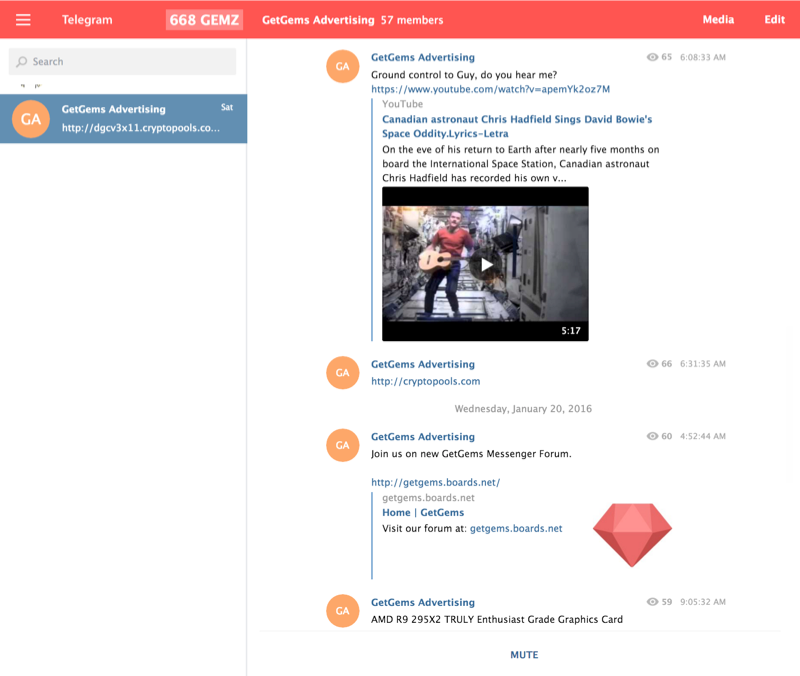Image resolution: width=800 pixels, height=676 pixels.
Task: Click GA avatar of the 9:05:32 AM message
Action: (342, 611)
